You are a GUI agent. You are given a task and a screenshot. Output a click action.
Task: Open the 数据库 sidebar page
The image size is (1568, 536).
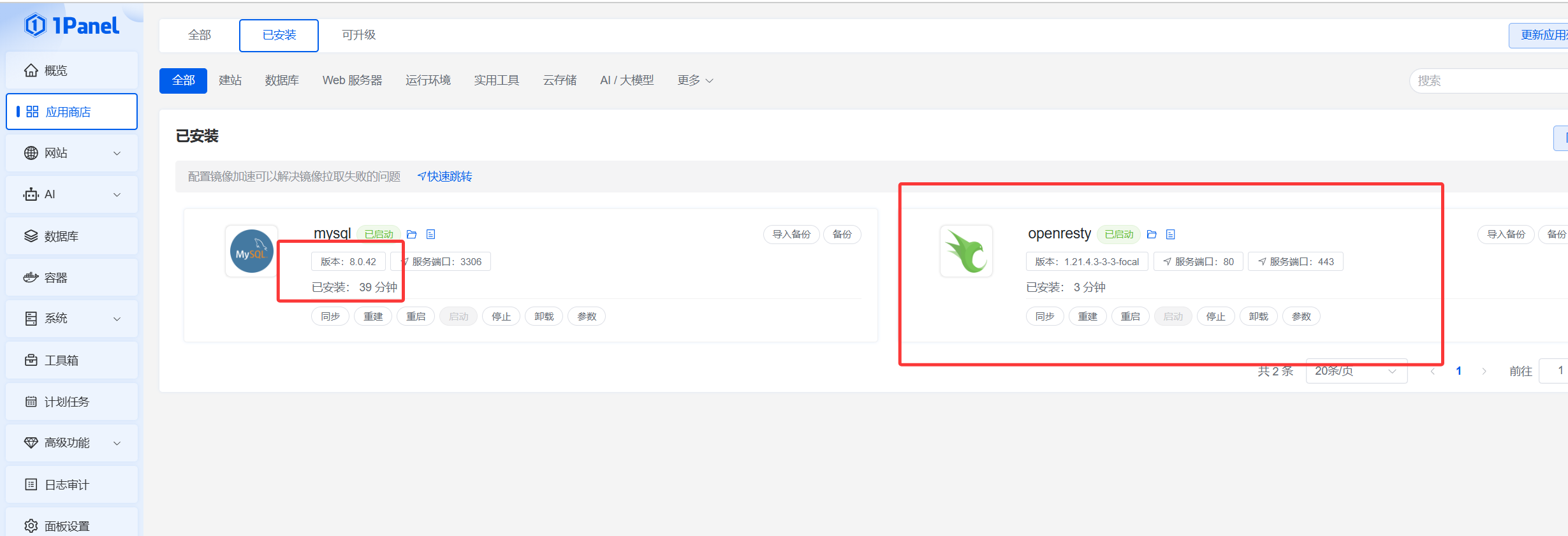pyautogui.click(x=71, y=236)
